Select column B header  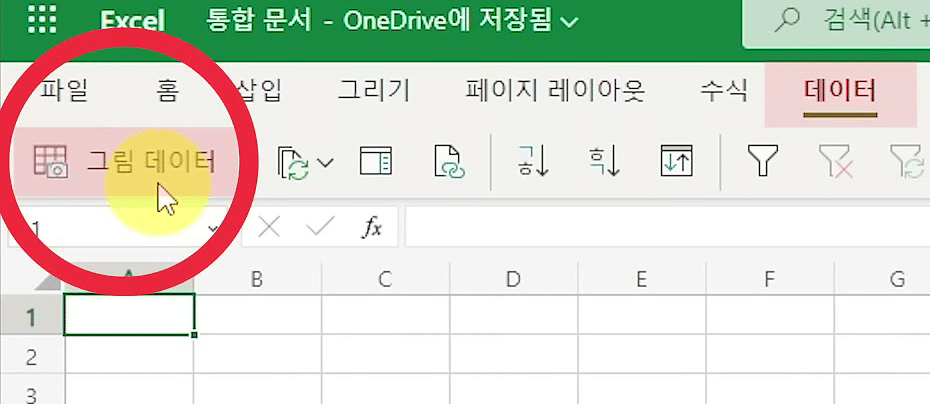257,279
